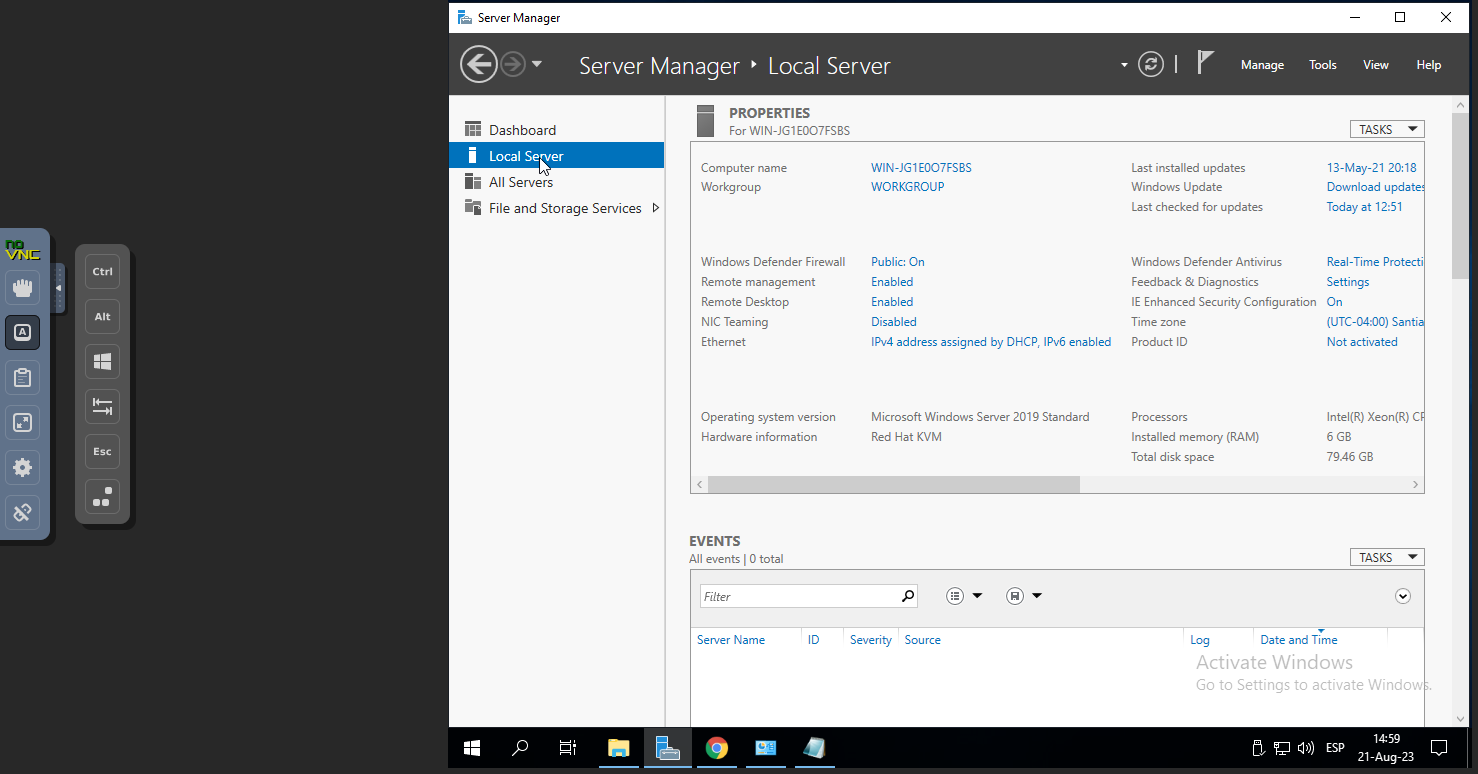This screenshot has height=774, width=1478.
Task: Expand the events filter chevron button
Action: tap(1403, 596)
